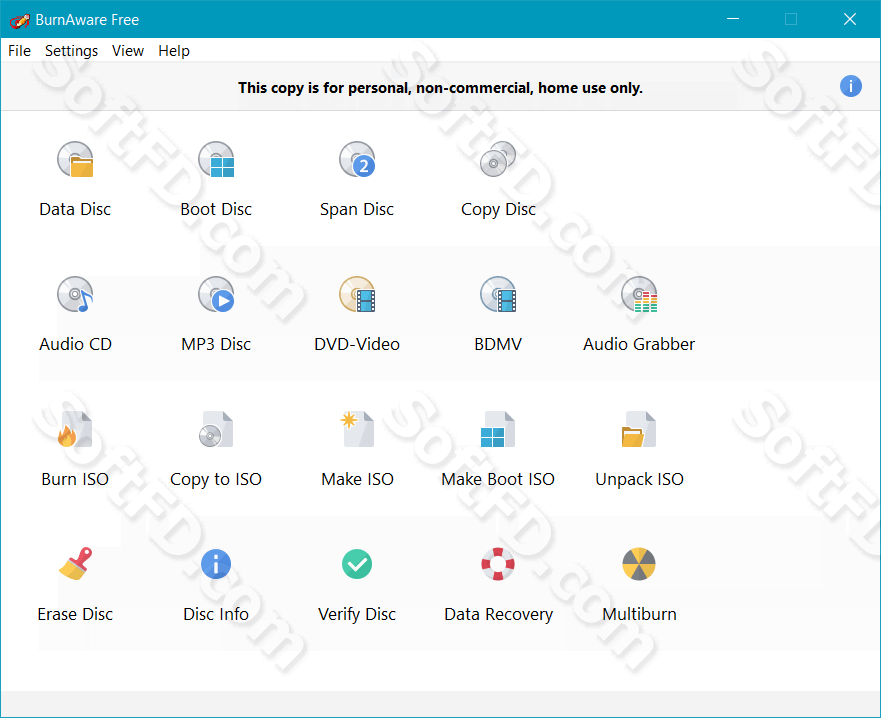This screenshot has width=881, height=718.
Task: Select the BDMV disc icon
Action: [x=498, y=294]
